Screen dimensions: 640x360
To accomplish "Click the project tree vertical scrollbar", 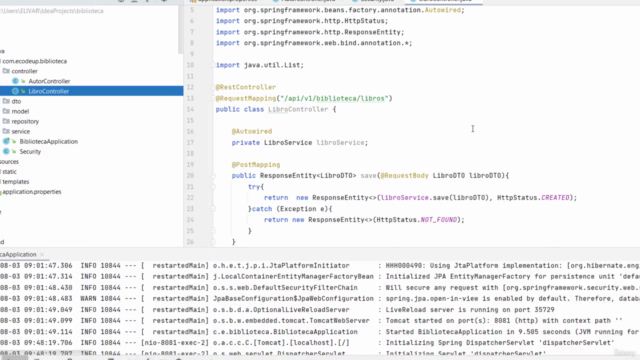I will 181,29.
